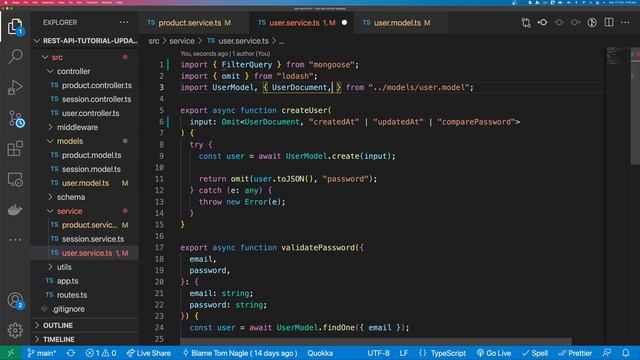Switch to the user.service.ts tab
The width and height of the screenshot is (640, 360).
pos(302,23)
